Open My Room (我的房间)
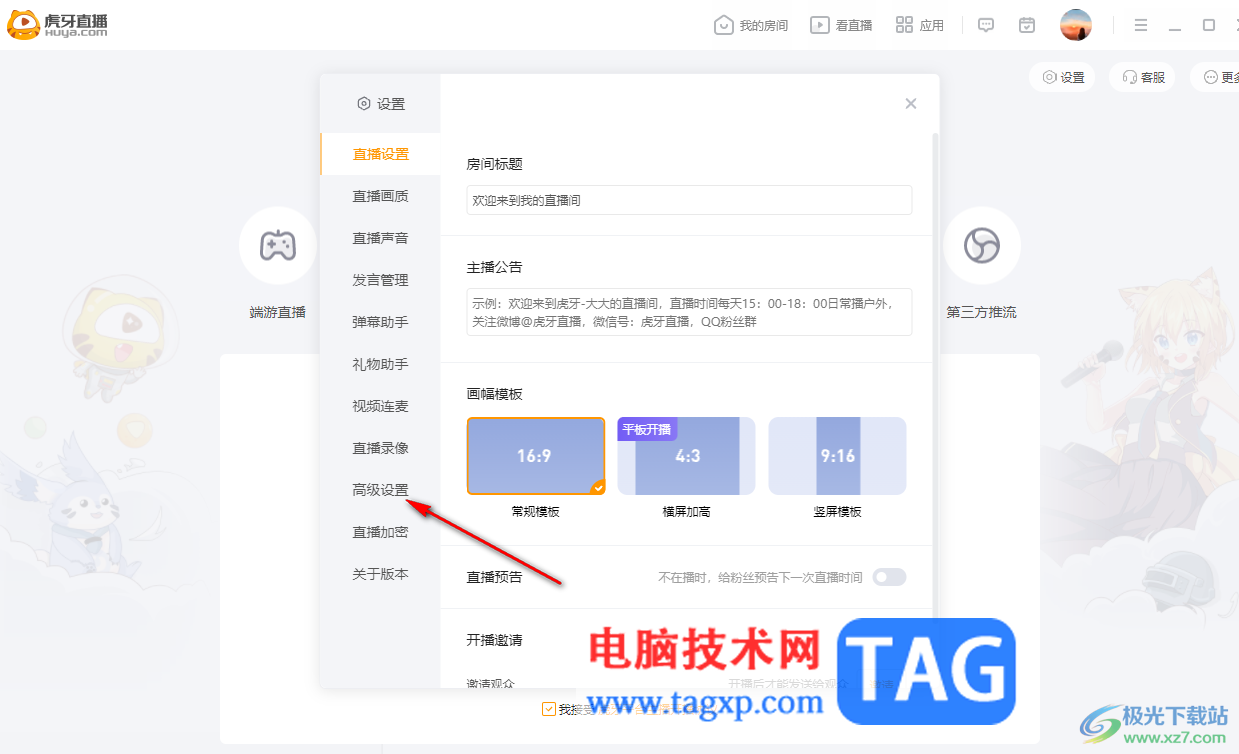 tap(751, 25)
